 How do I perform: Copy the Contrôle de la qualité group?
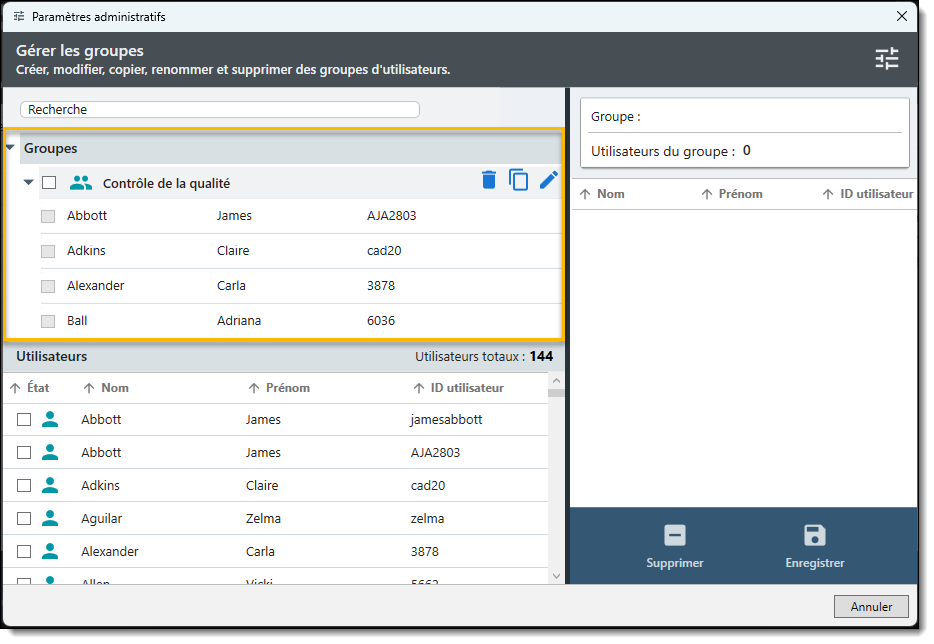click(x=518, y=180)
